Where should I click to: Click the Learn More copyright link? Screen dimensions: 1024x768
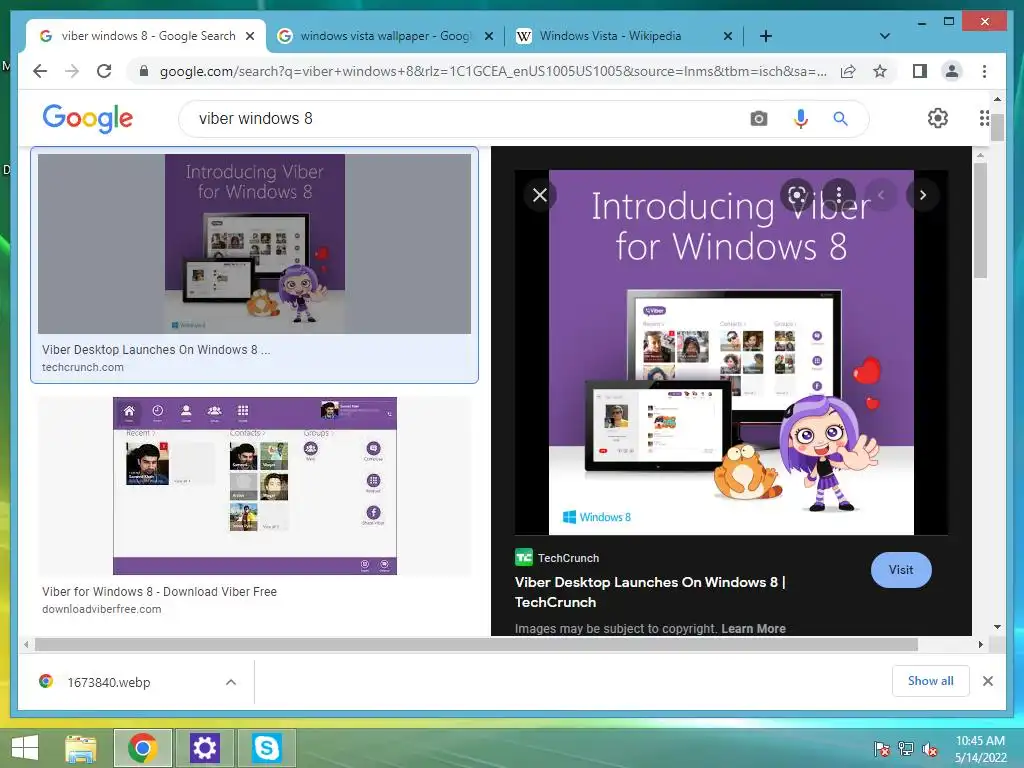pos(753,628)
